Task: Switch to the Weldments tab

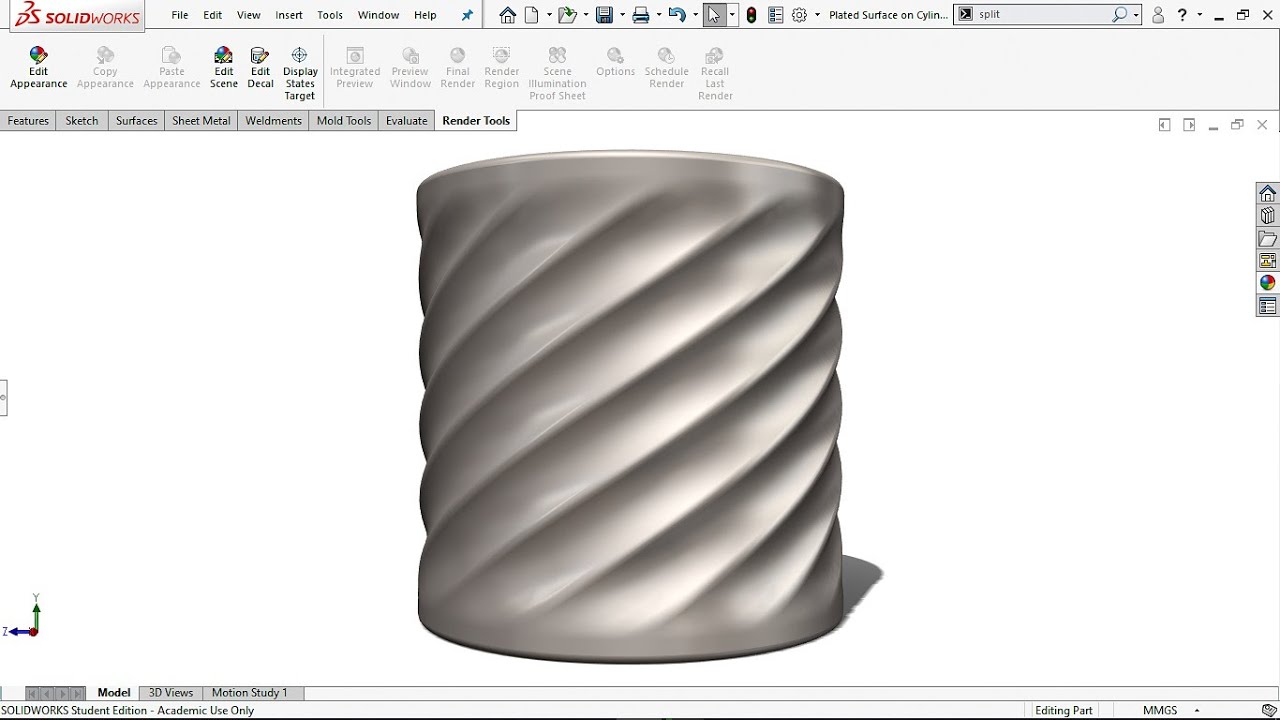Action: pyautogui.click(x=274, y=121)
